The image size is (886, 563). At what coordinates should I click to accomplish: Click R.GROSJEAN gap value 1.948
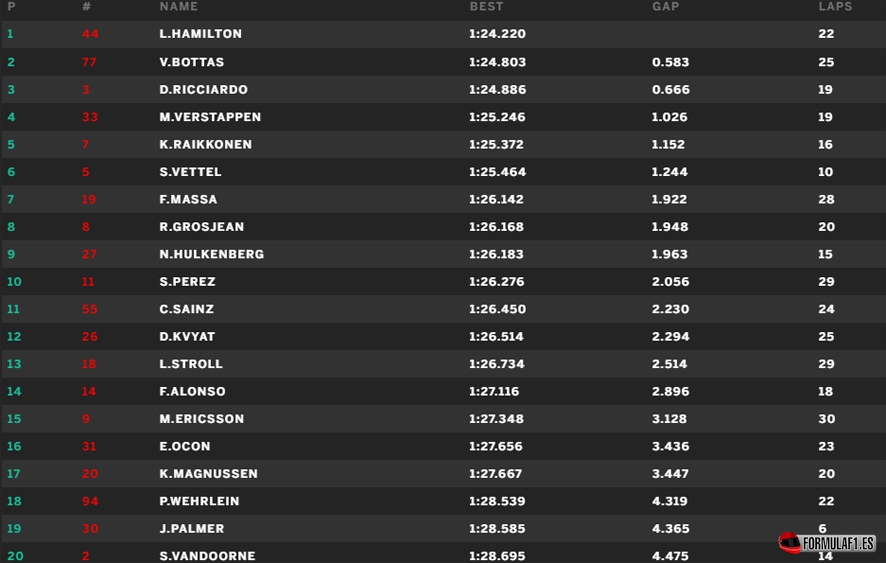(x=670, y=227)
